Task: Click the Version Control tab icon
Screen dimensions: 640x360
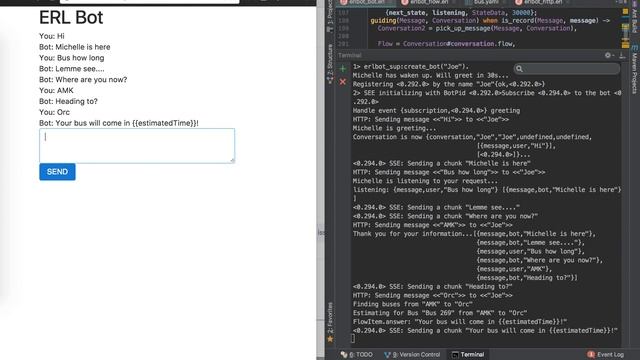Action: (x=387, y=355)
